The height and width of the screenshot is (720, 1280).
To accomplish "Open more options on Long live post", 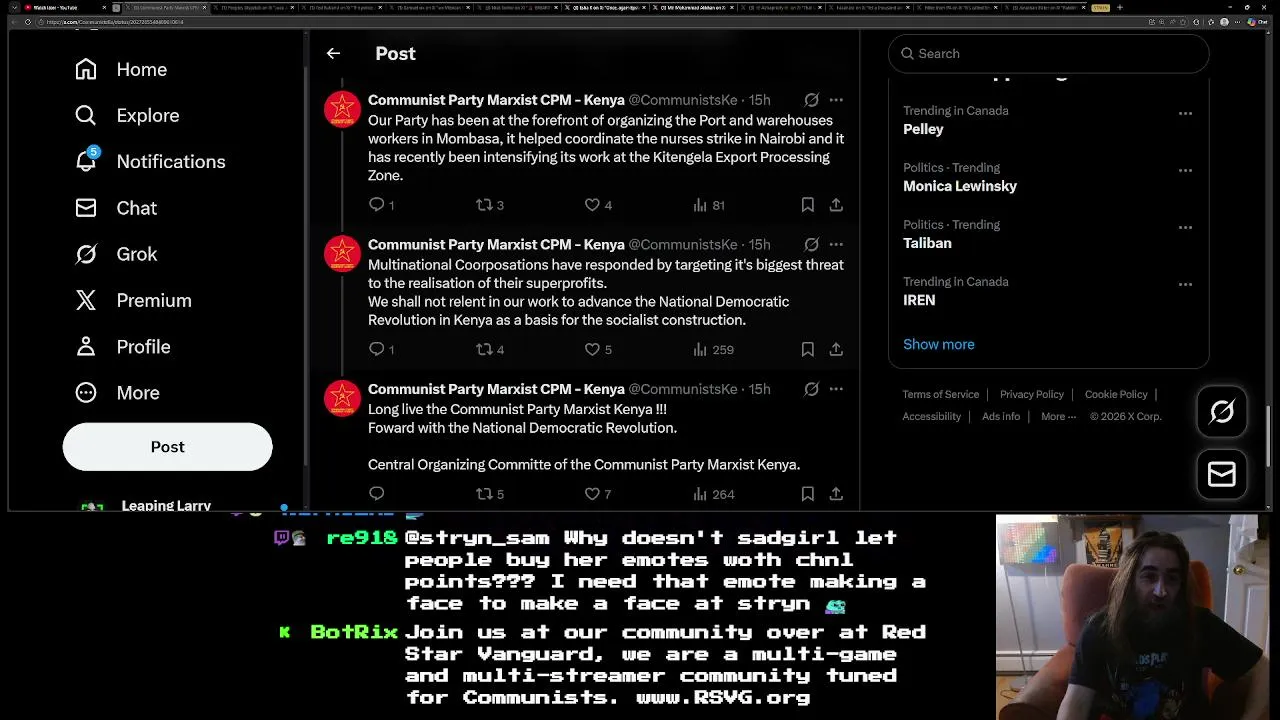I will pos(836,389).
